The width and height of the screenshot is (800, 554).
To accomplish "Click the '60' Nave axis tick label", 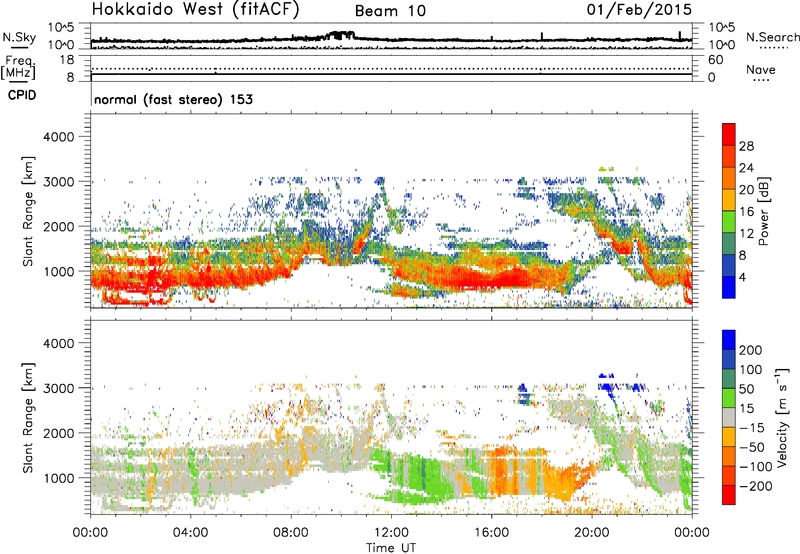I will tap(715, 60).
